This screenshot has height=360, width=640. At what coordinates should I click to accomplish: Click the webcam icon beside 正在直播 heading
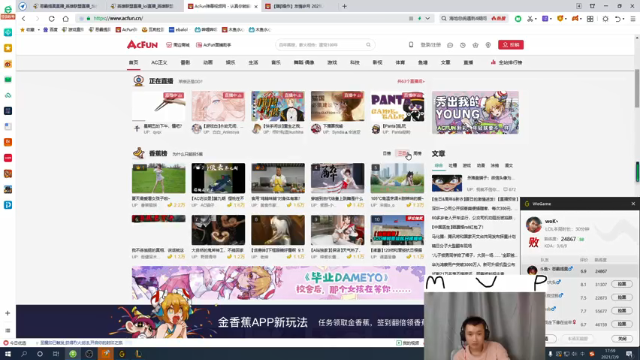[138, 80]
